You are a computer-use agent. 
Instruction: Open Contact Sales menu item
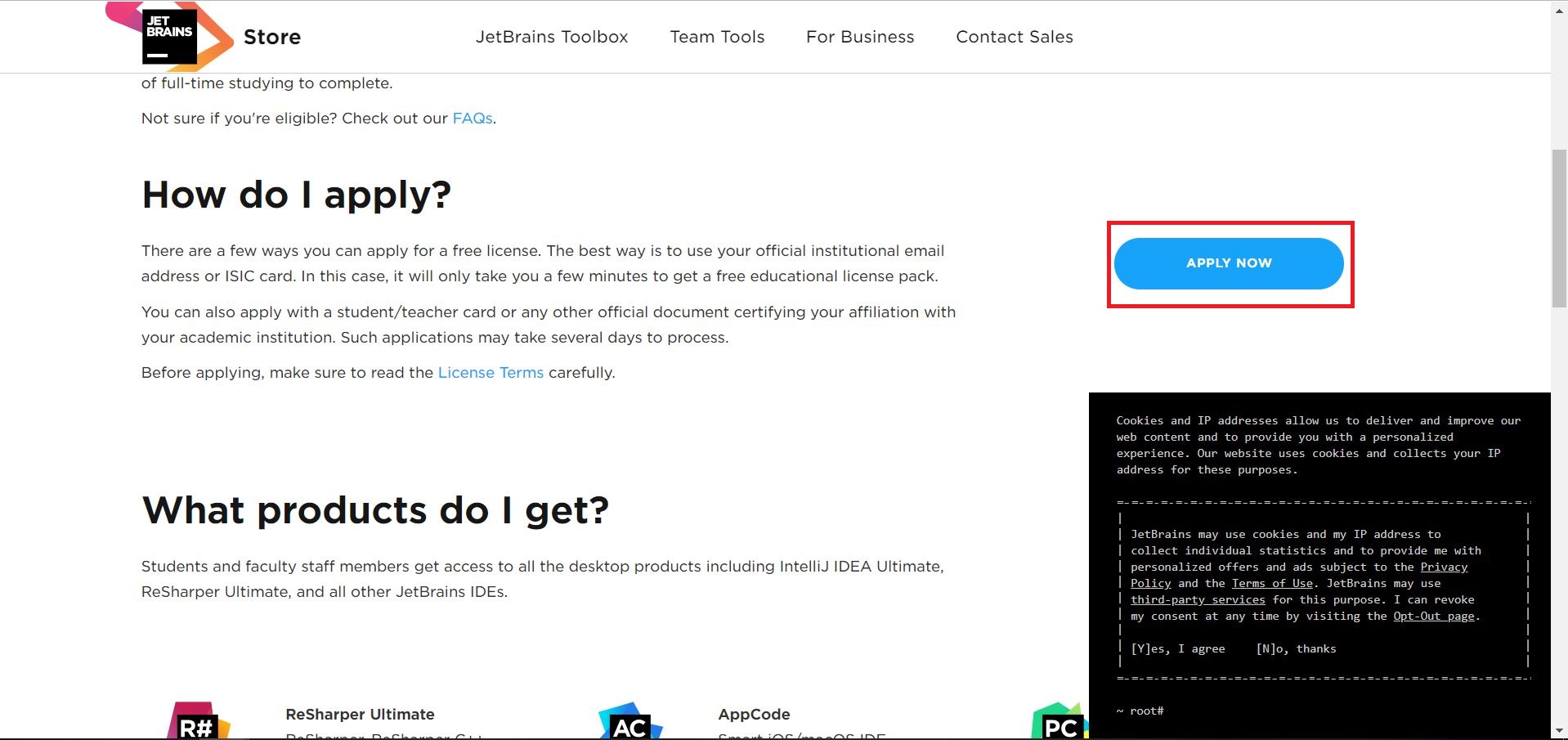1015,37
